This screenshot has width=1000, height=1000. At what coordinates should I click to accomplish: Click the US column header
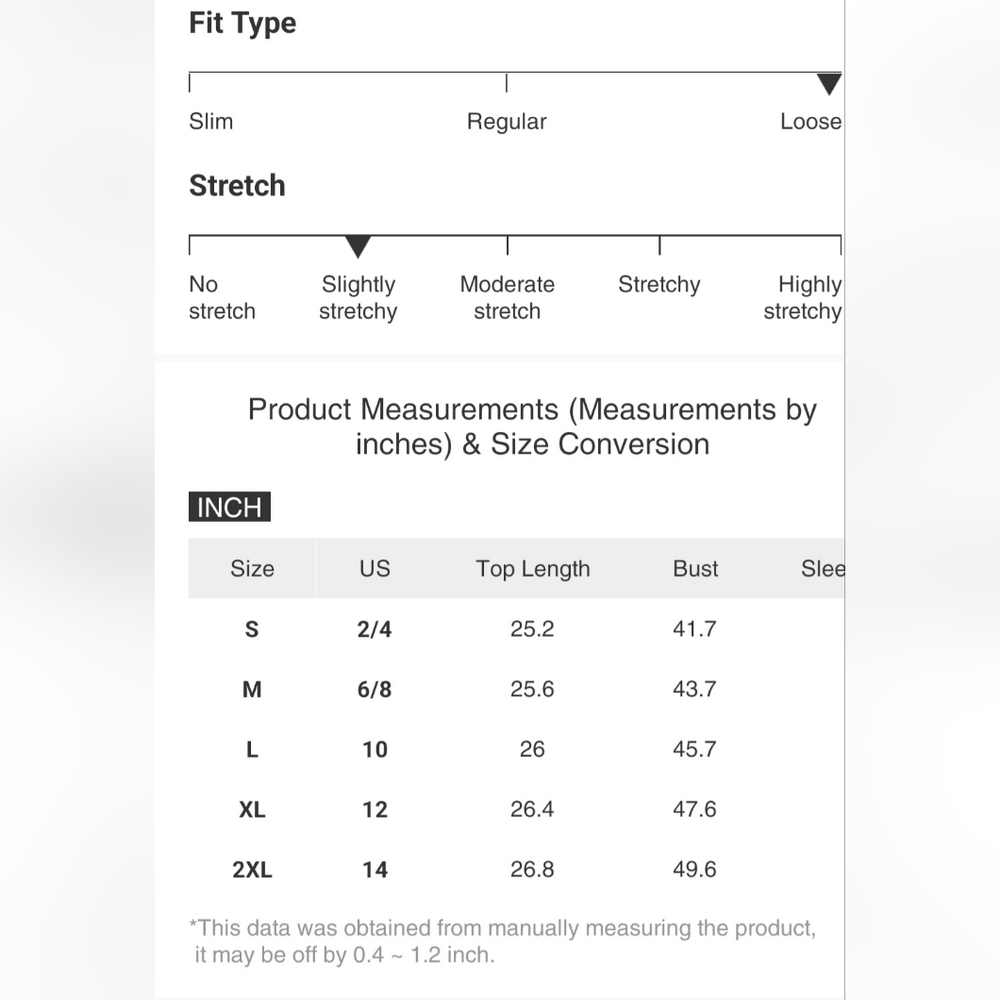click(x=374, y=568)
